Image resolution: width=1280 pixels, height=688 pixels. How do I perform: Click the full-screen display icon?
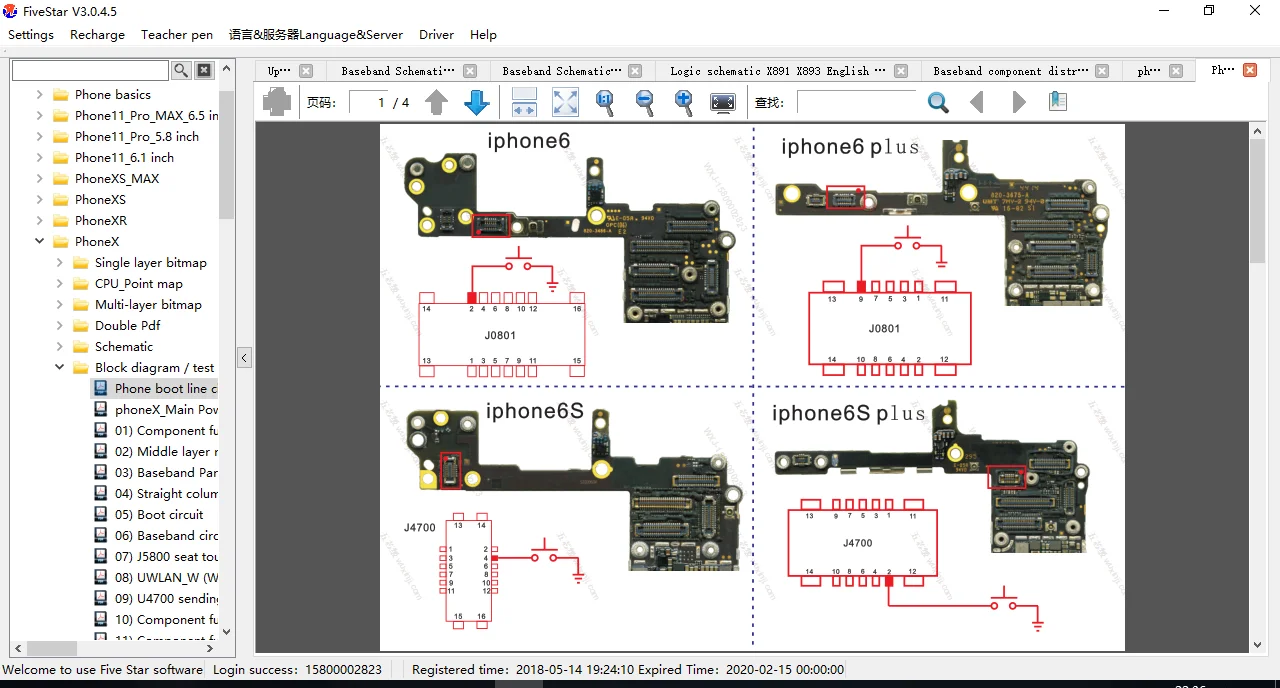pos(723,102)
